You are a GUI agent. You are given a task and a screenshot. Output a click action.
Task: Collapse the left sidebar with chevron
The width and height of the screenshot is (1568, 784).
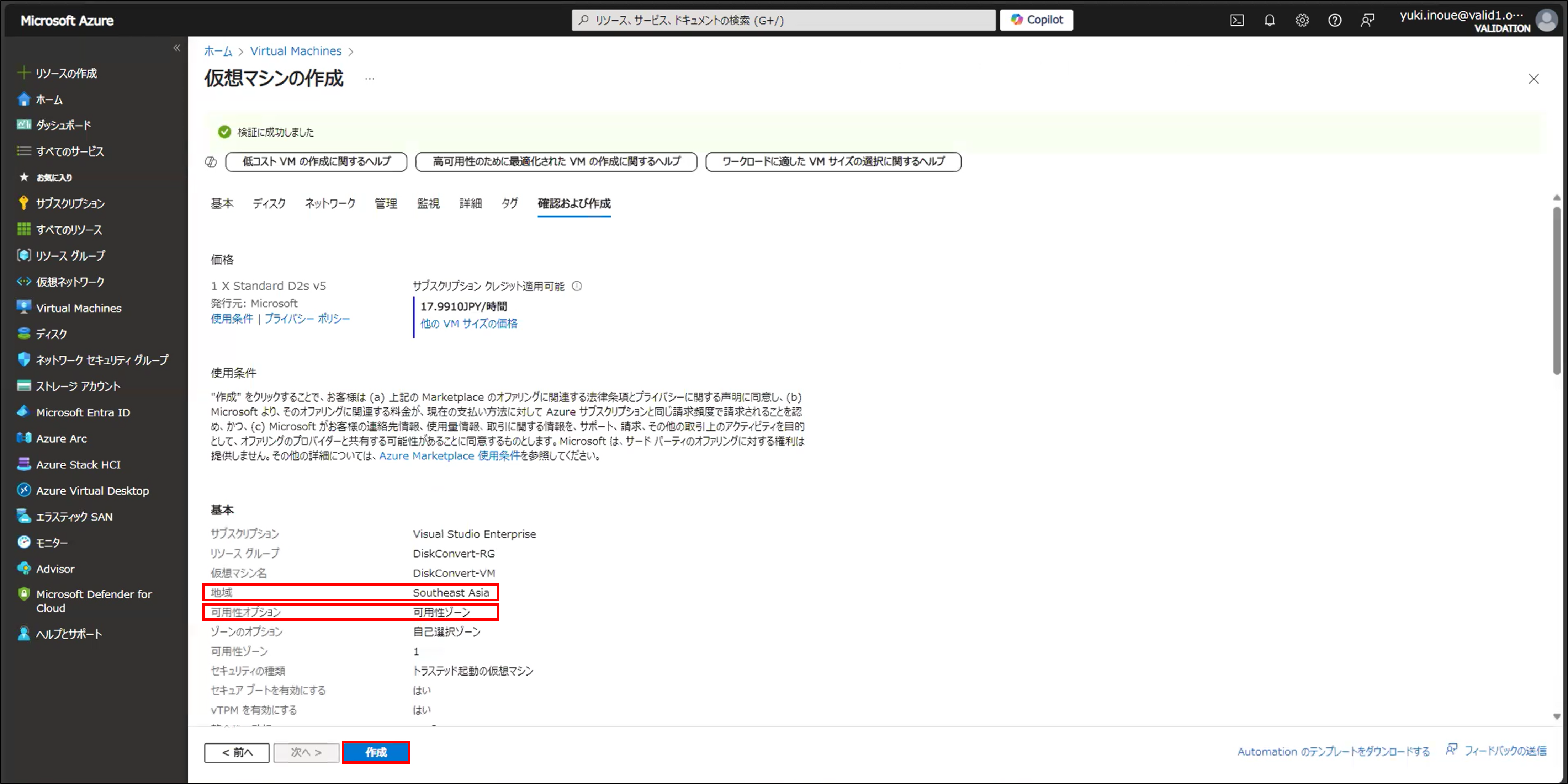176,48
